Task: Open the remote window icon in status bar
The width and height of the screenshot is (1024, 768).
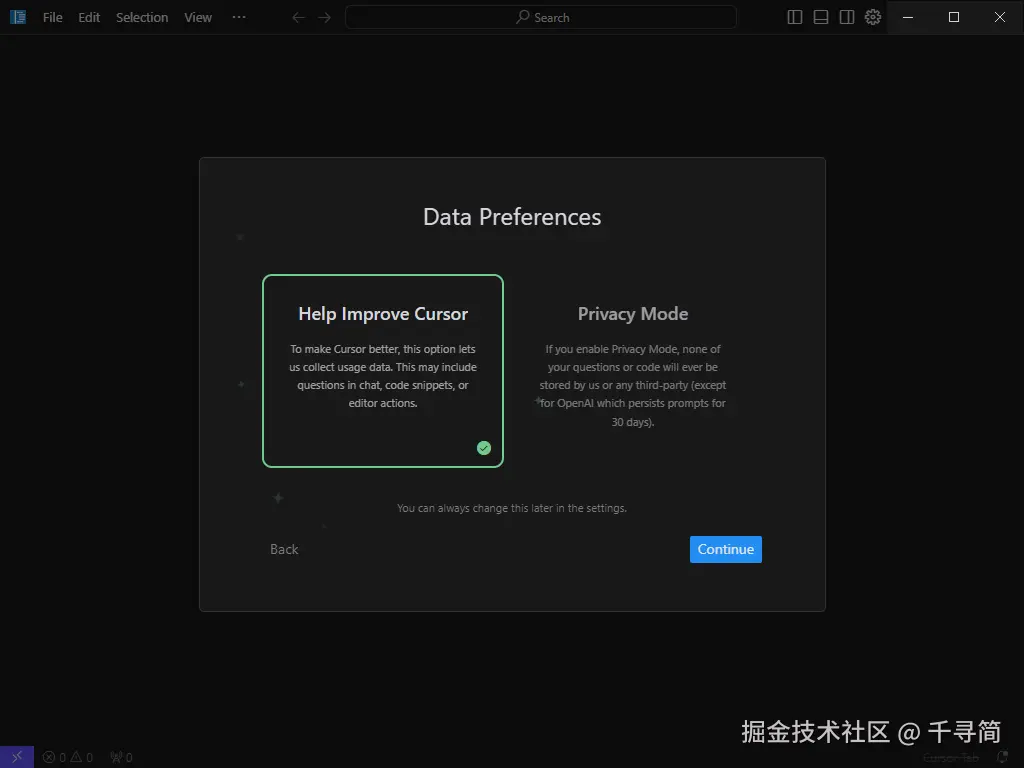Action: point(17,757)
